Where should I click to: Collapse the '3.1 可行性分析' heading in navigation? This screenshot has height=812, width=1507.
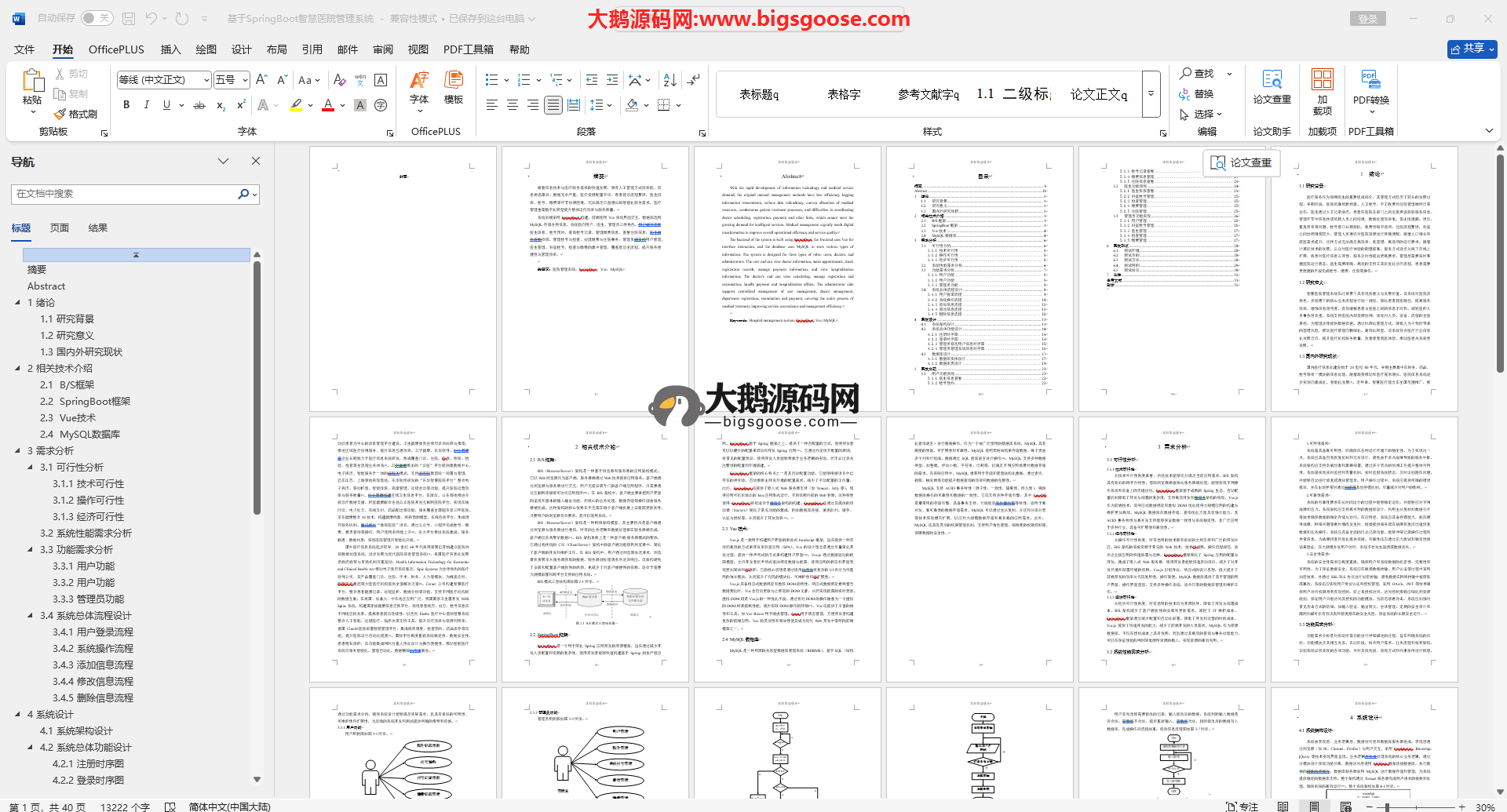(31, 468)
